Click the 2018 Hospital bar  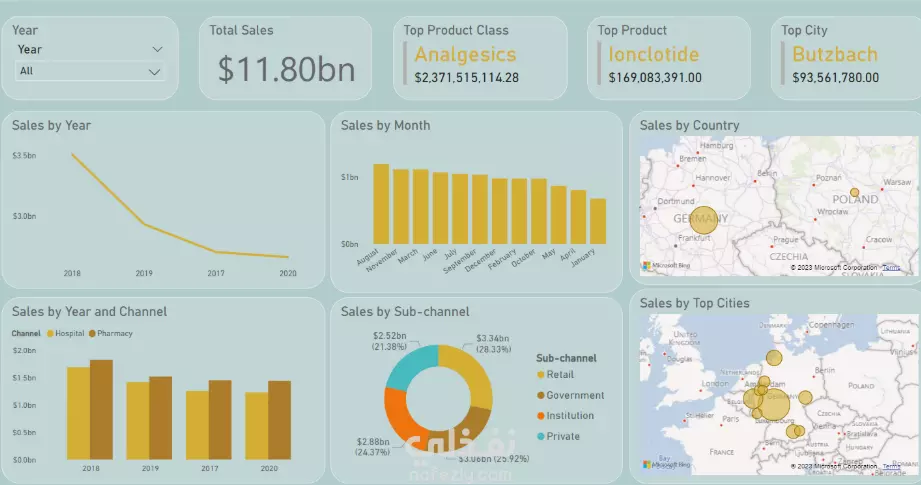coord(78,413)
